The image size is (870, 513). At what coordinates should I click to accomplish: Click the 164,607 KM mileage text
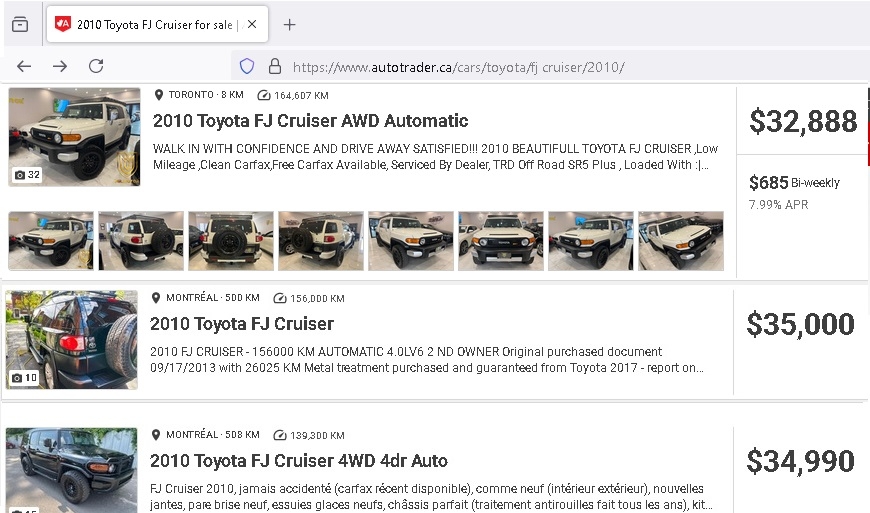pyautogui.click(x=301, y=95)
